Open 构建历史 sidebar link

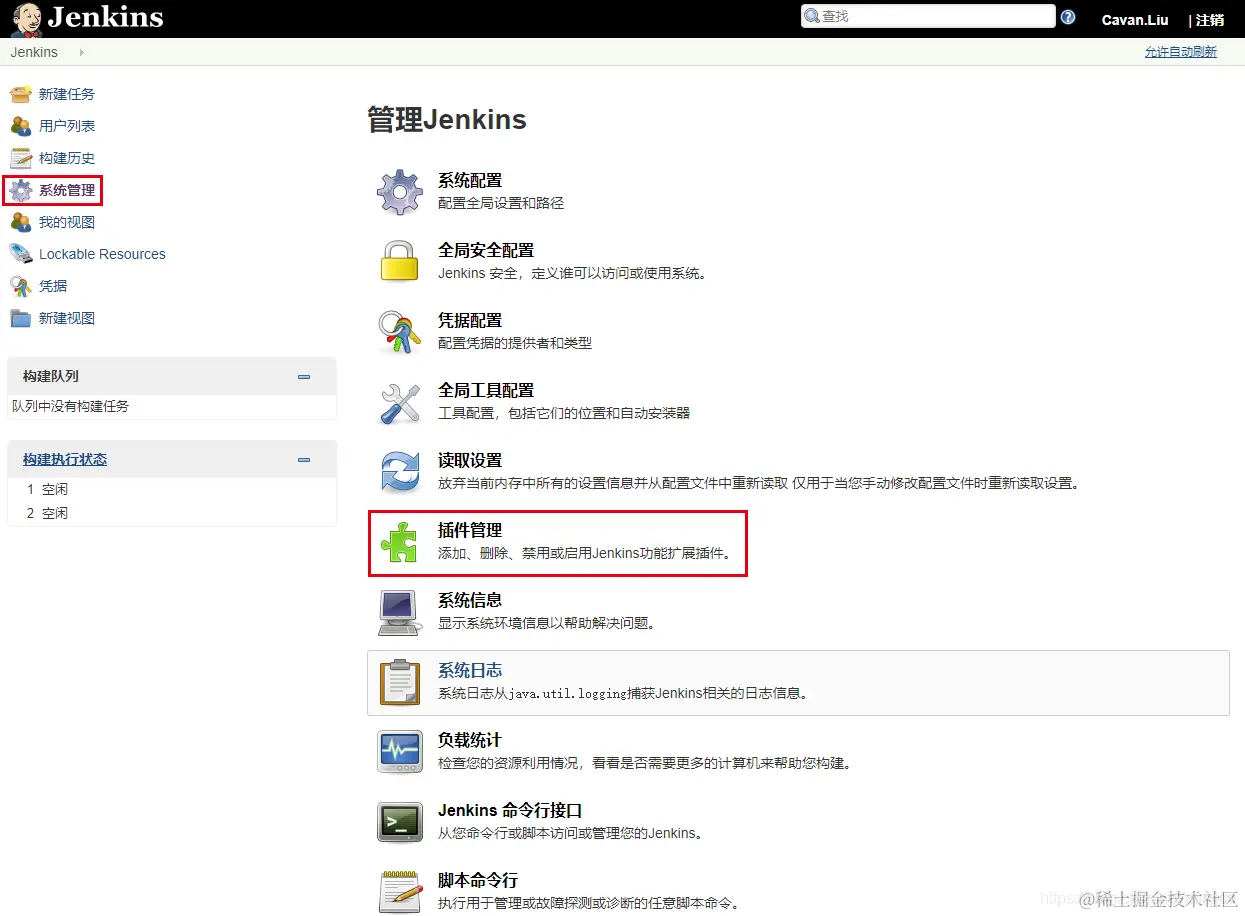coord(67,158)
